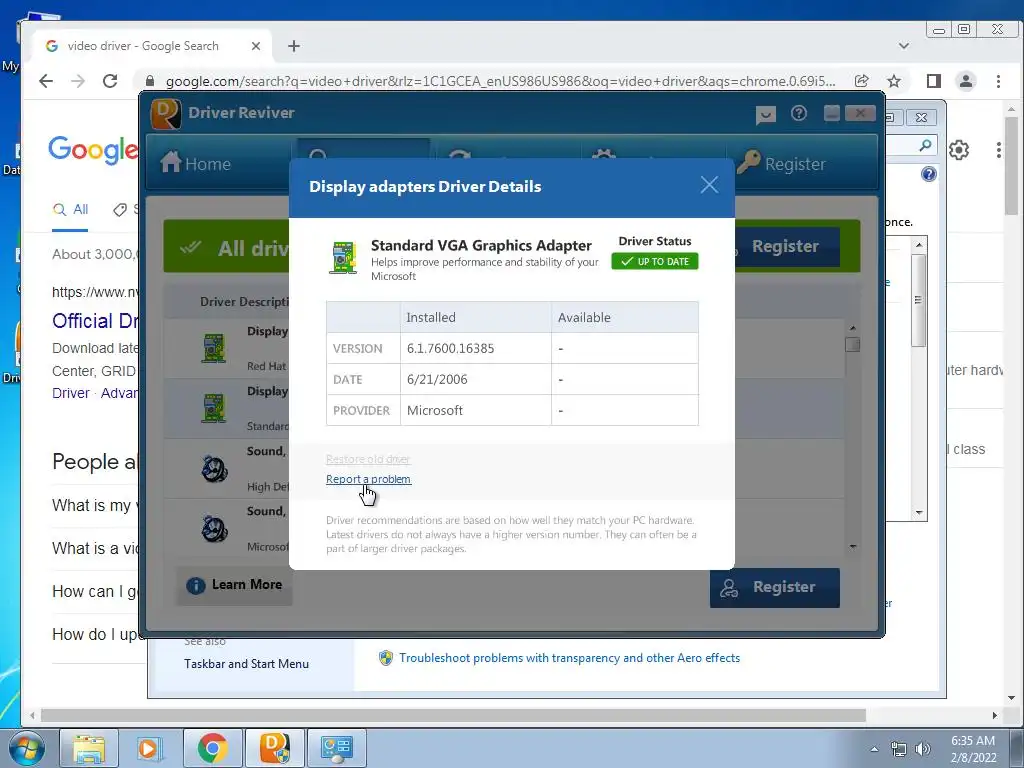Close the video driver Google Search tab
This screenshot has height=768, width=1024.
click(x=256, y=46)
